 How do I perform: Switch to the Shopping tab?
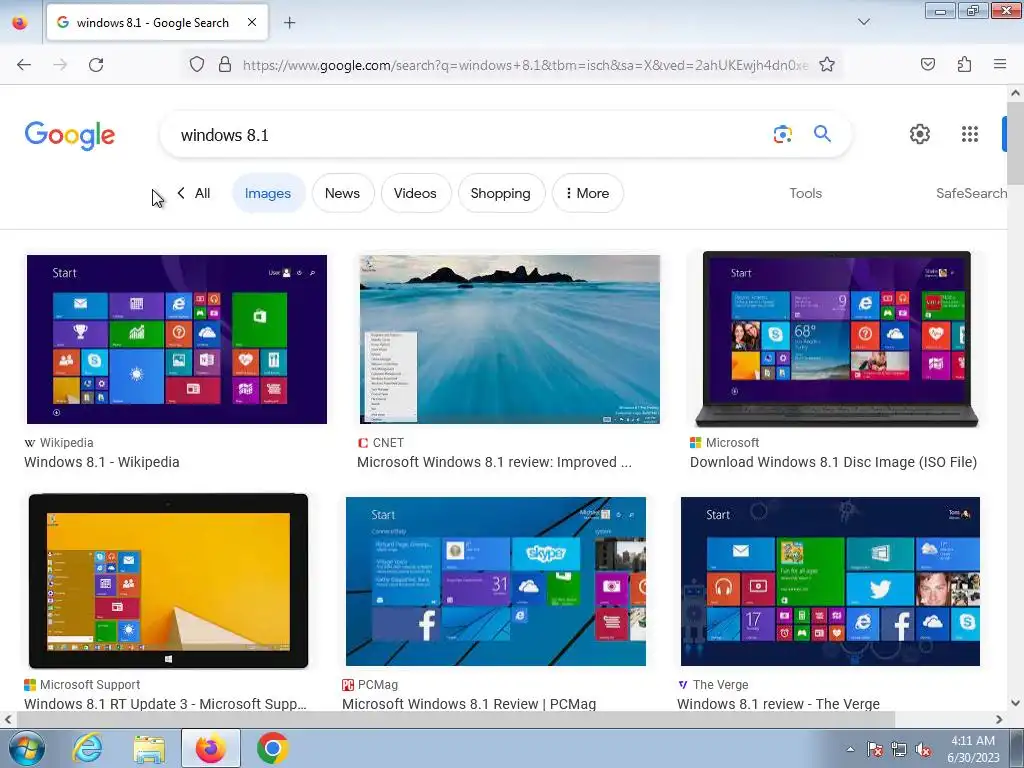[500, 193]
